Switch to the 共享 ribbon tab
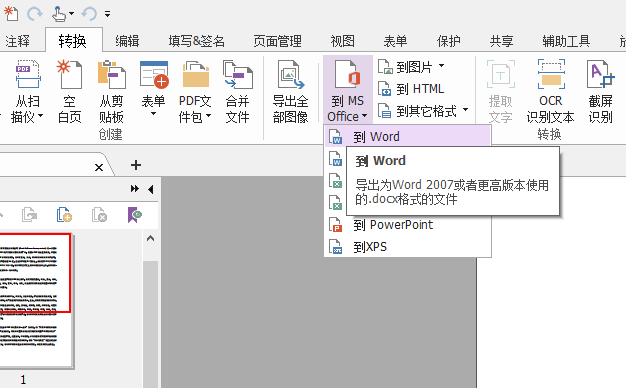Viewport: 626px width, 388px height. point(501,41)
